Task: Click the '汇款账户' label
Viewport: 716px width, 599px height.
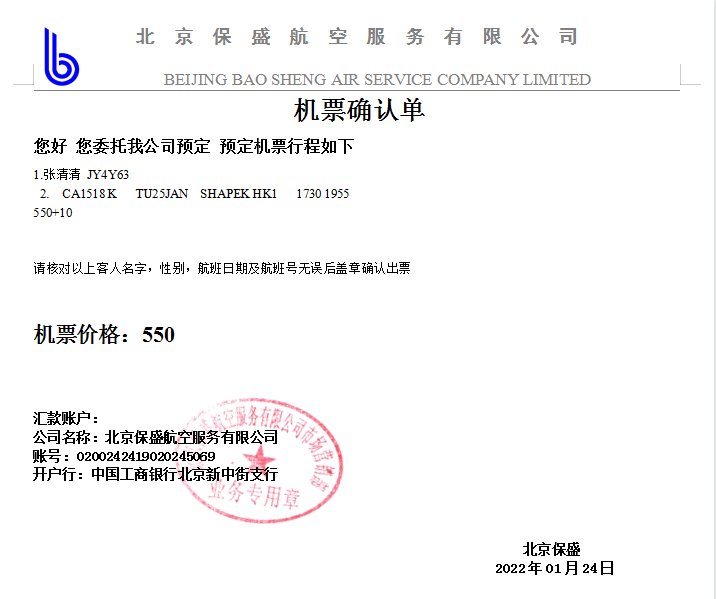Action: click(x=66, y=418)
